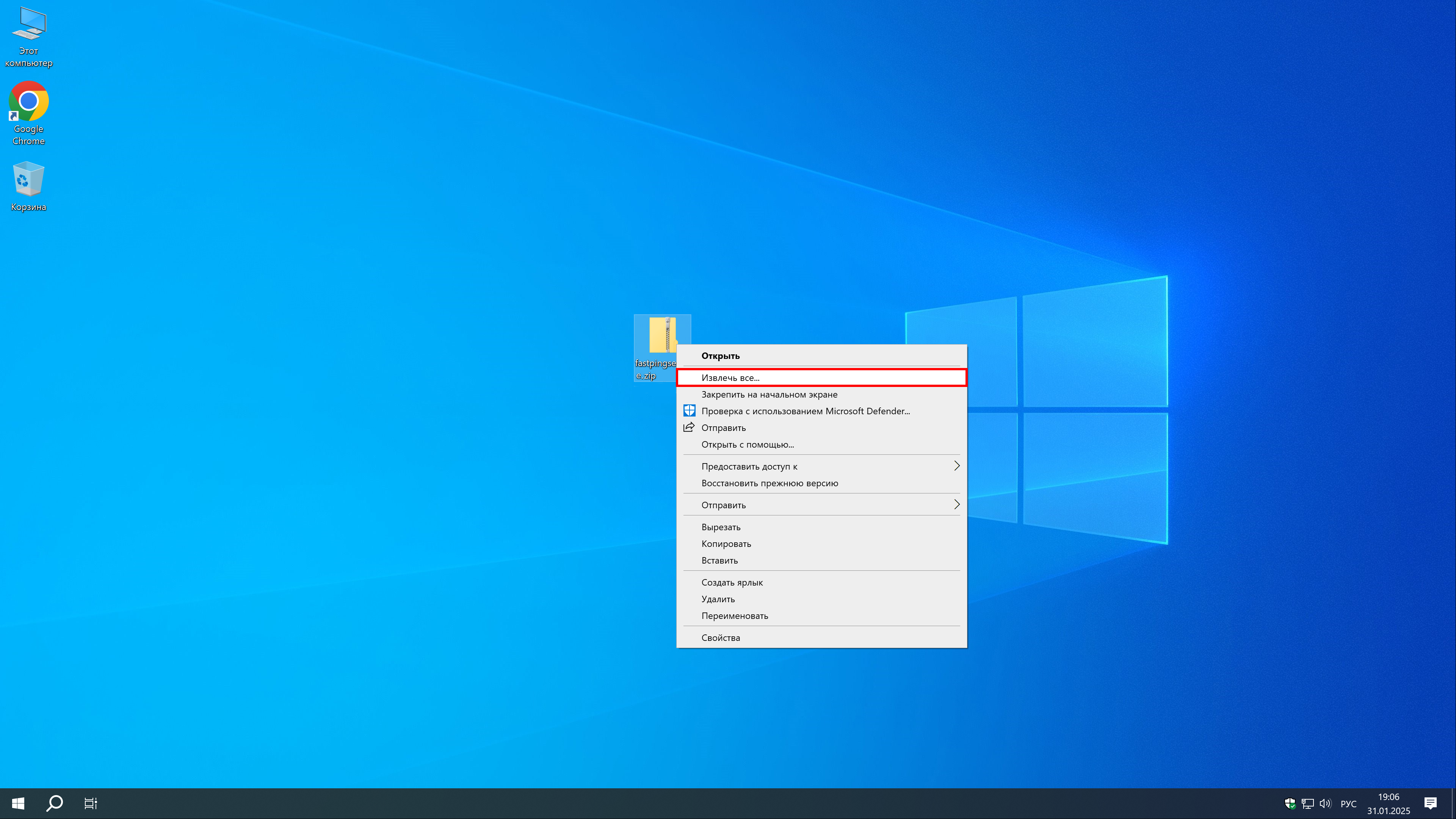Open the Этот компьютер desktop icon
The height and width of the screenshot is (819, 1456).
29,35
